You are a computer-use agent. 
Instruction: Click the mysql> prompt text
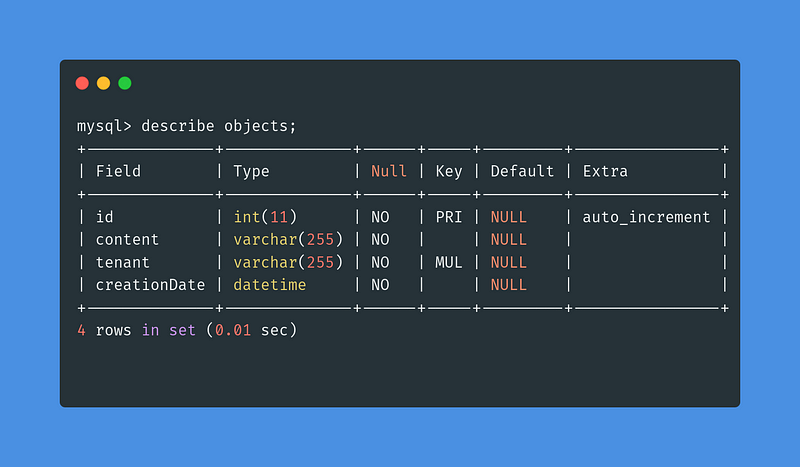pyautogui.click(x=104, y=126)
